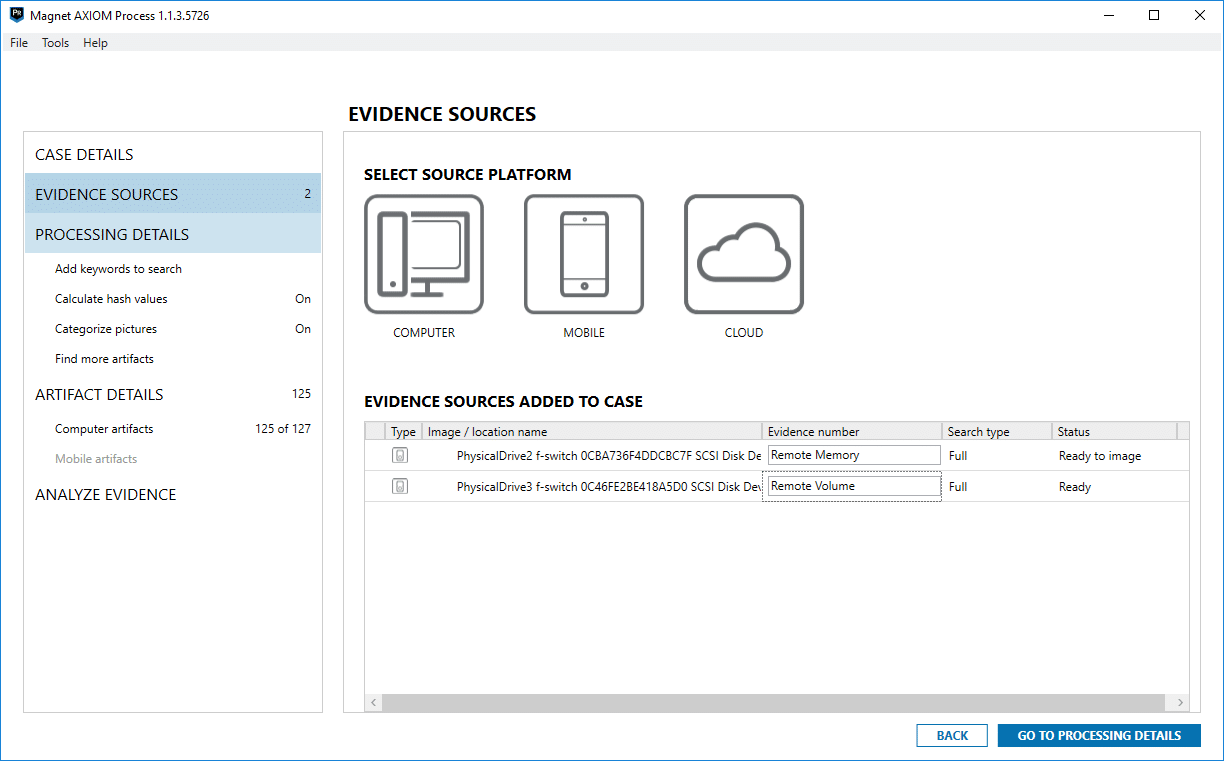The width and height of the screenshot is (1224, 761).
Task: Select the Mobile source platform icon
Action: coord(584,254)
